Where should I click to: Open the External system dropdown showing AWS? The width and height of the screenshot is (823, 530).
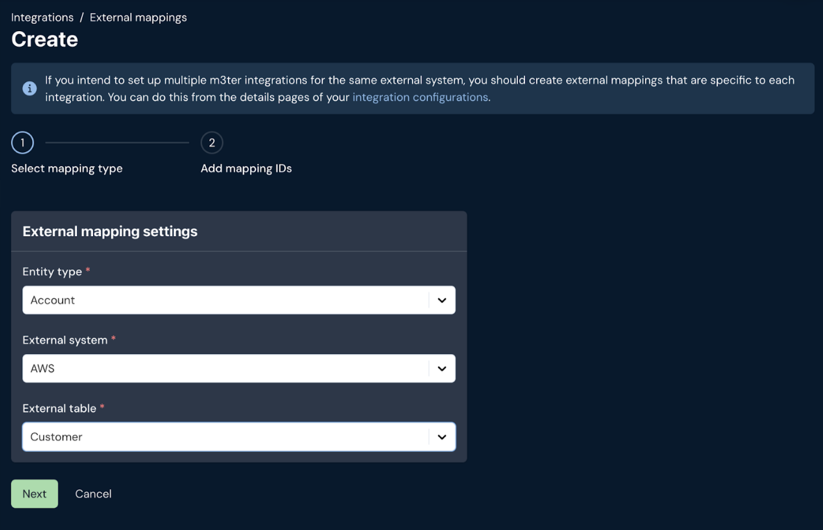[x=239, y=368]
